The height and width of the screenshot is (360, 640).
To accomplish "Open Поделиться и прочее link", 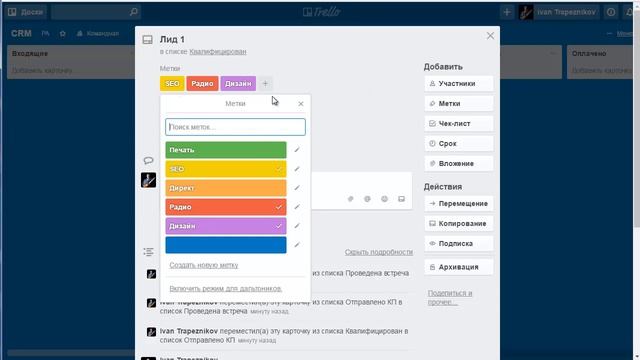I will click(x=450, y=298).
